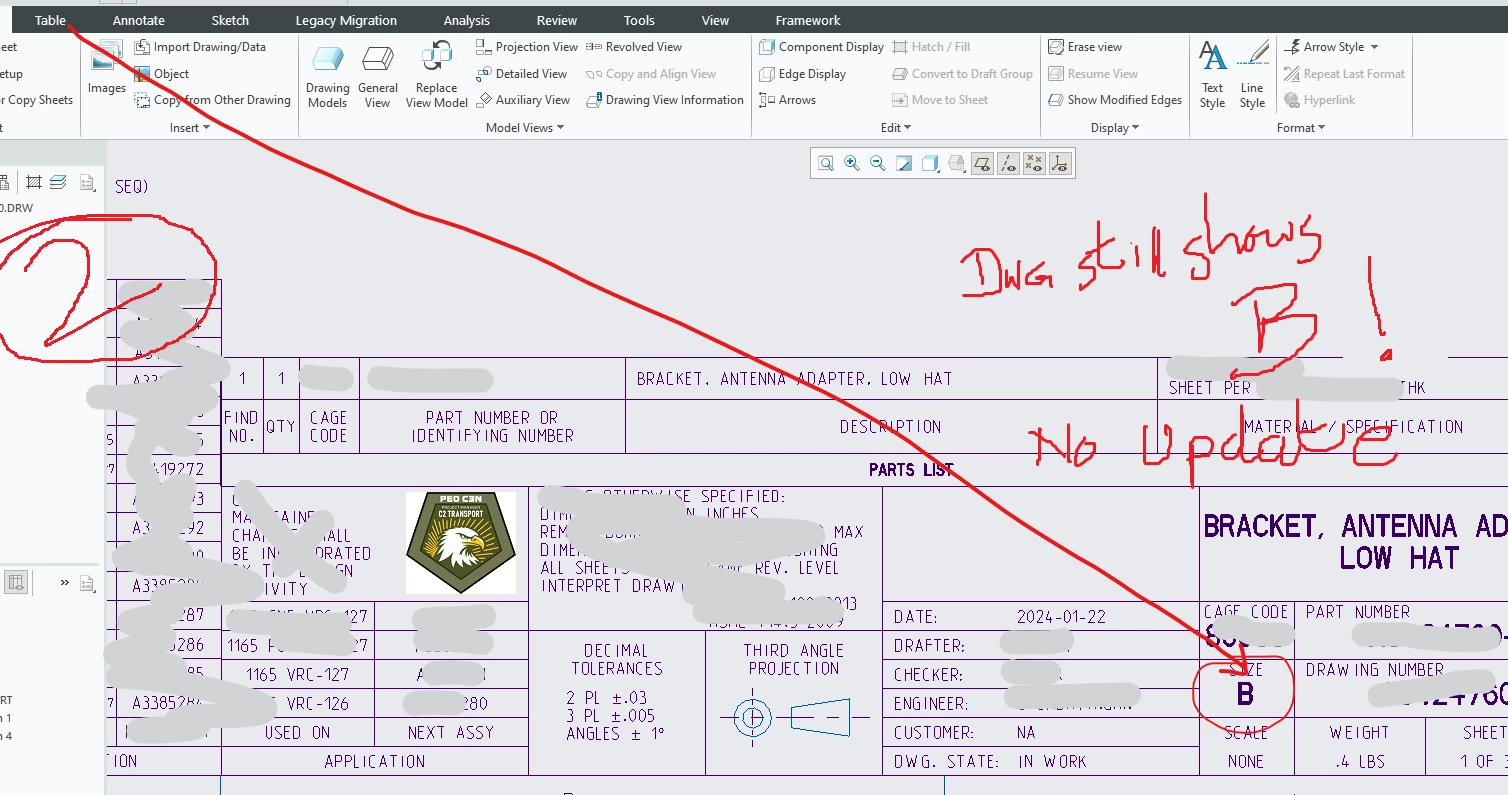
Task: Choose Copy from Other Drawing
Action: click(212, 100)
